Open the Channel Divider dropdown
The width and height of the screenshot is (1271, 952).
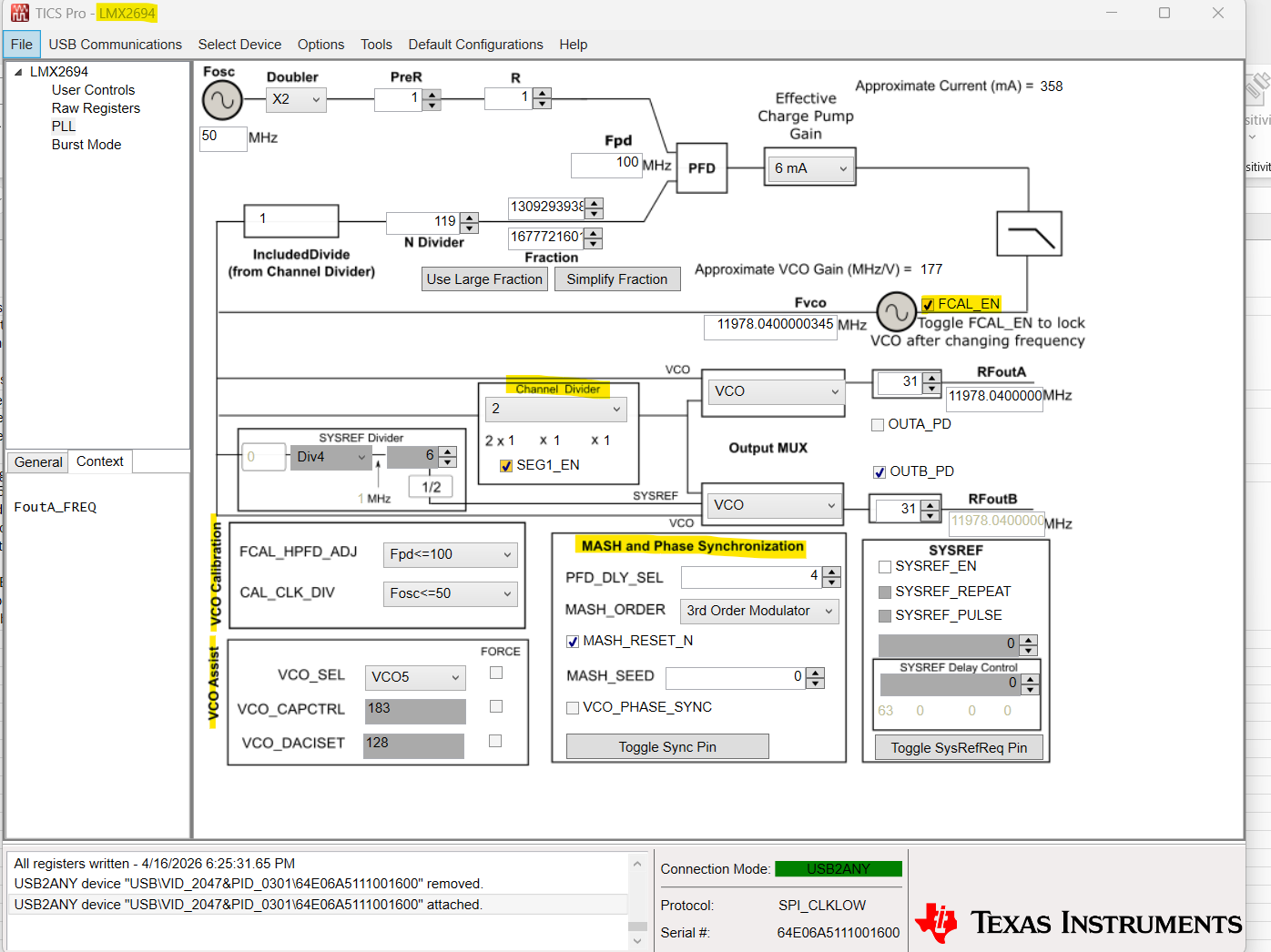pos(555,410)
